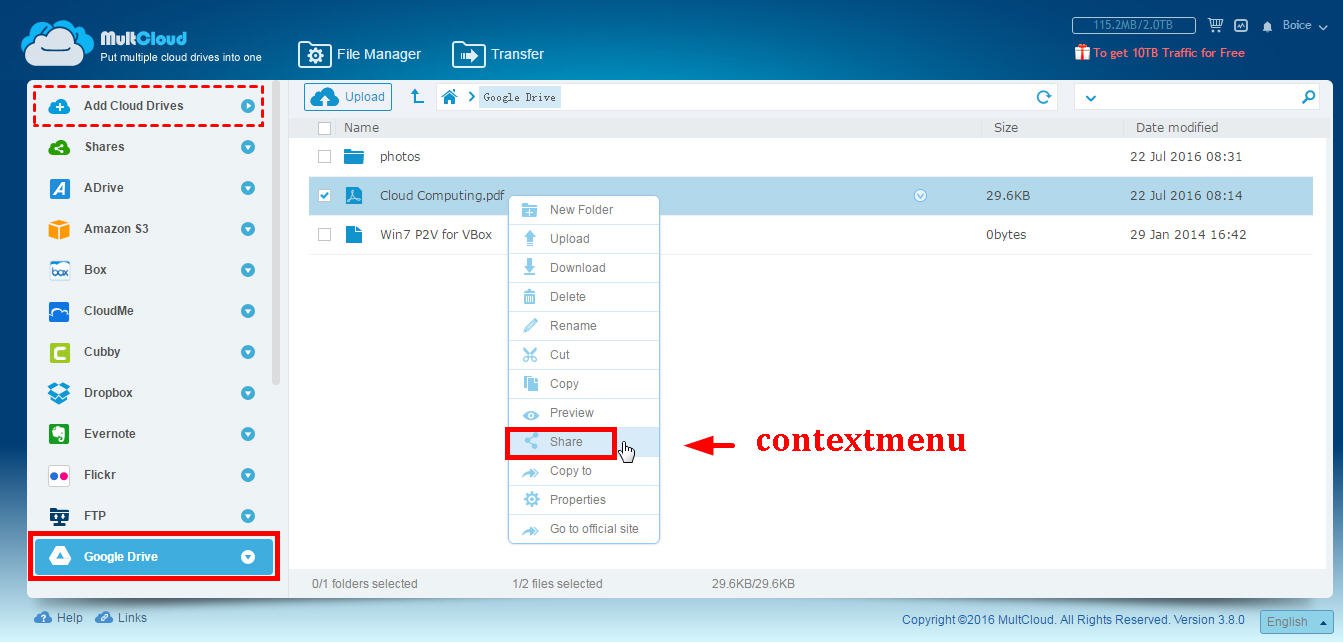Select the FTP drive icon
The image size is (1343, 643).
tap(59, 516)
